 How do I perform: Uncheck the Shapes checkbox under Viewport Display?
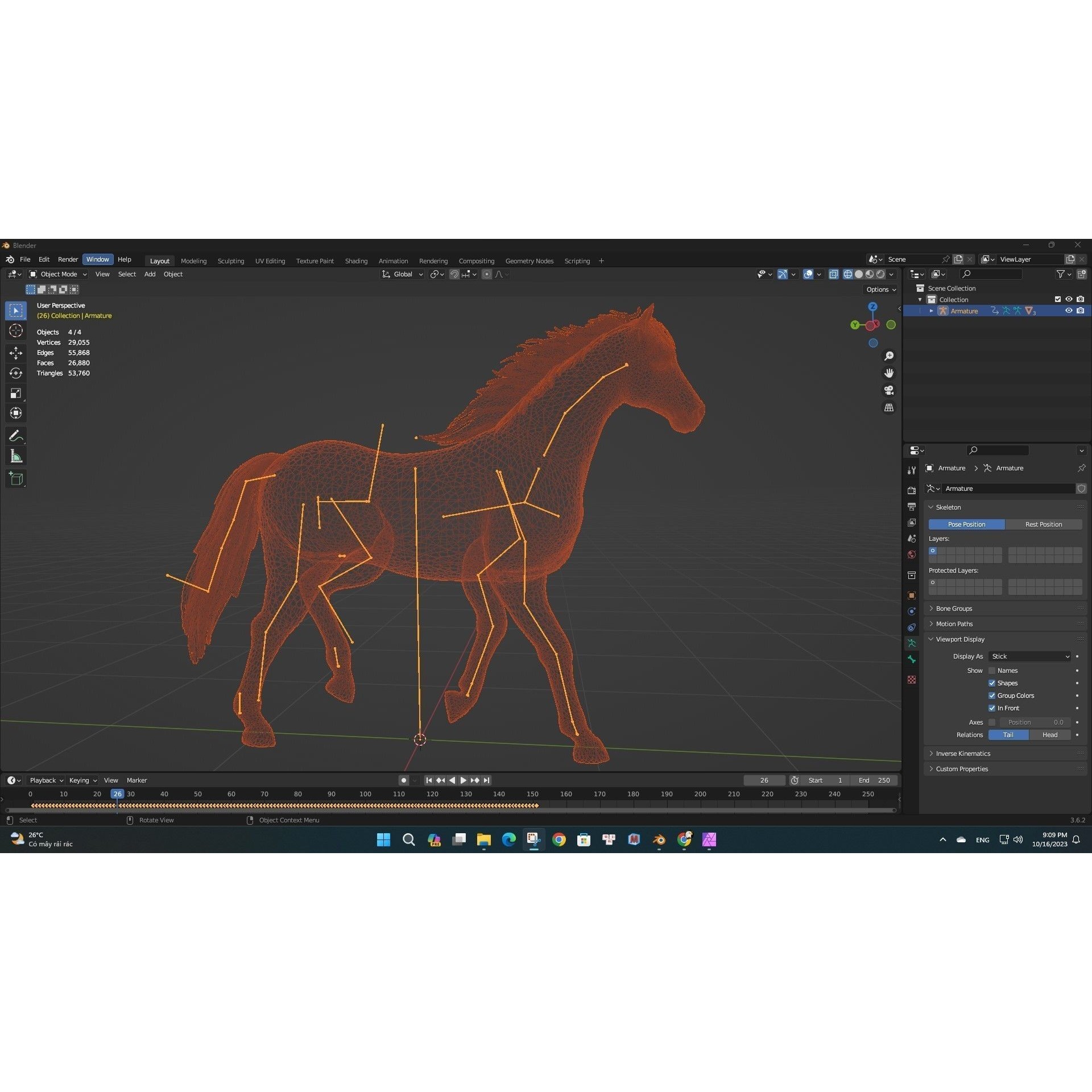pos(992,682)
